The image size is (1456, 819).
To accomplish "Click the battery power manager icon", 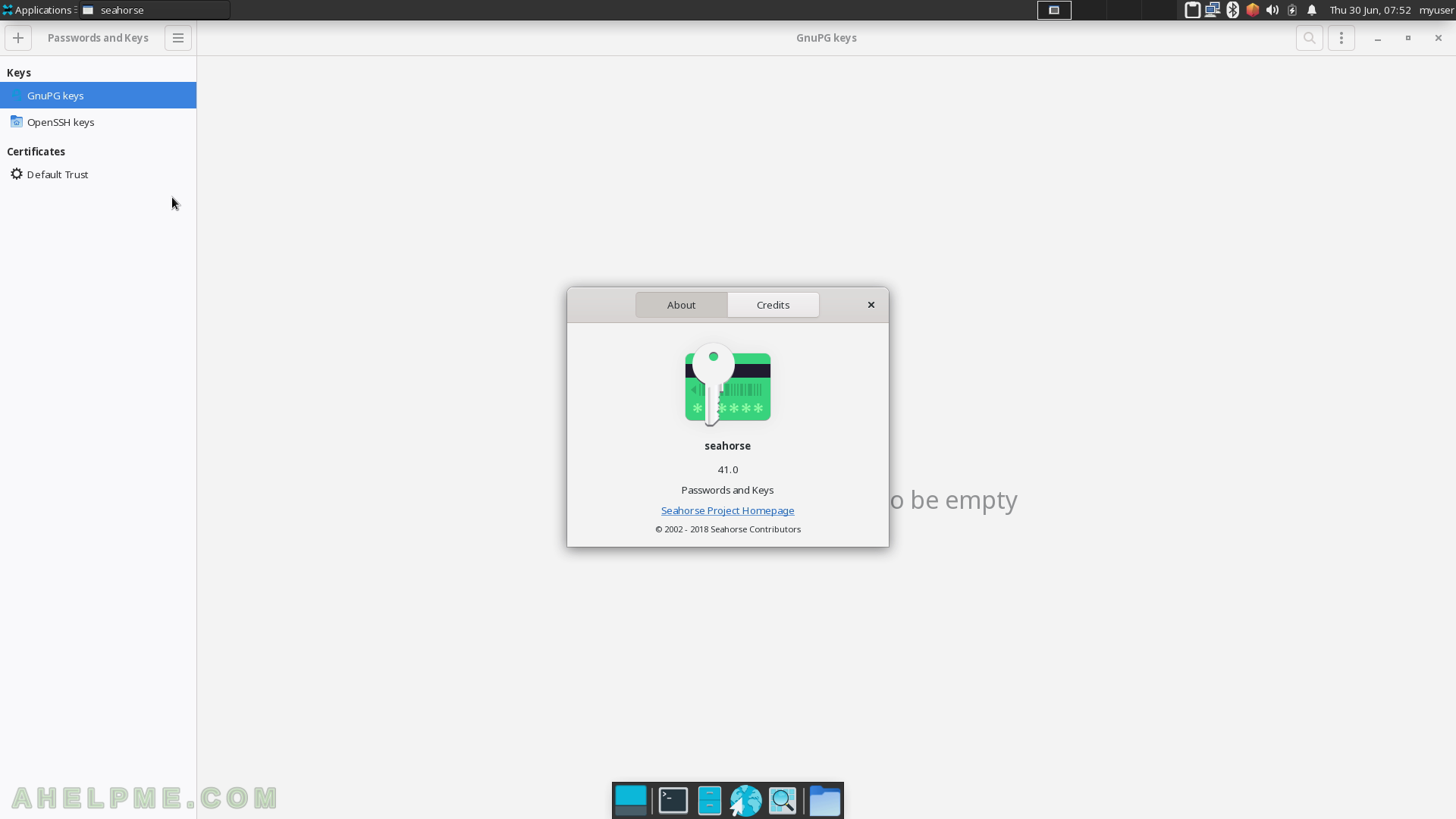I will coord(1292,10).
